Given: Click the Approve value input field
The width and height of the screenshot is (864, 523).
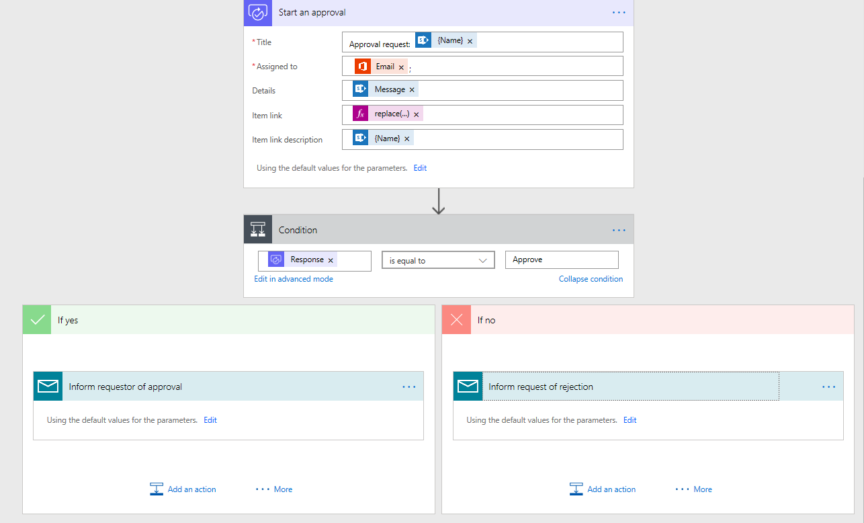Looking at the screenshot, I should click(561, 260).
